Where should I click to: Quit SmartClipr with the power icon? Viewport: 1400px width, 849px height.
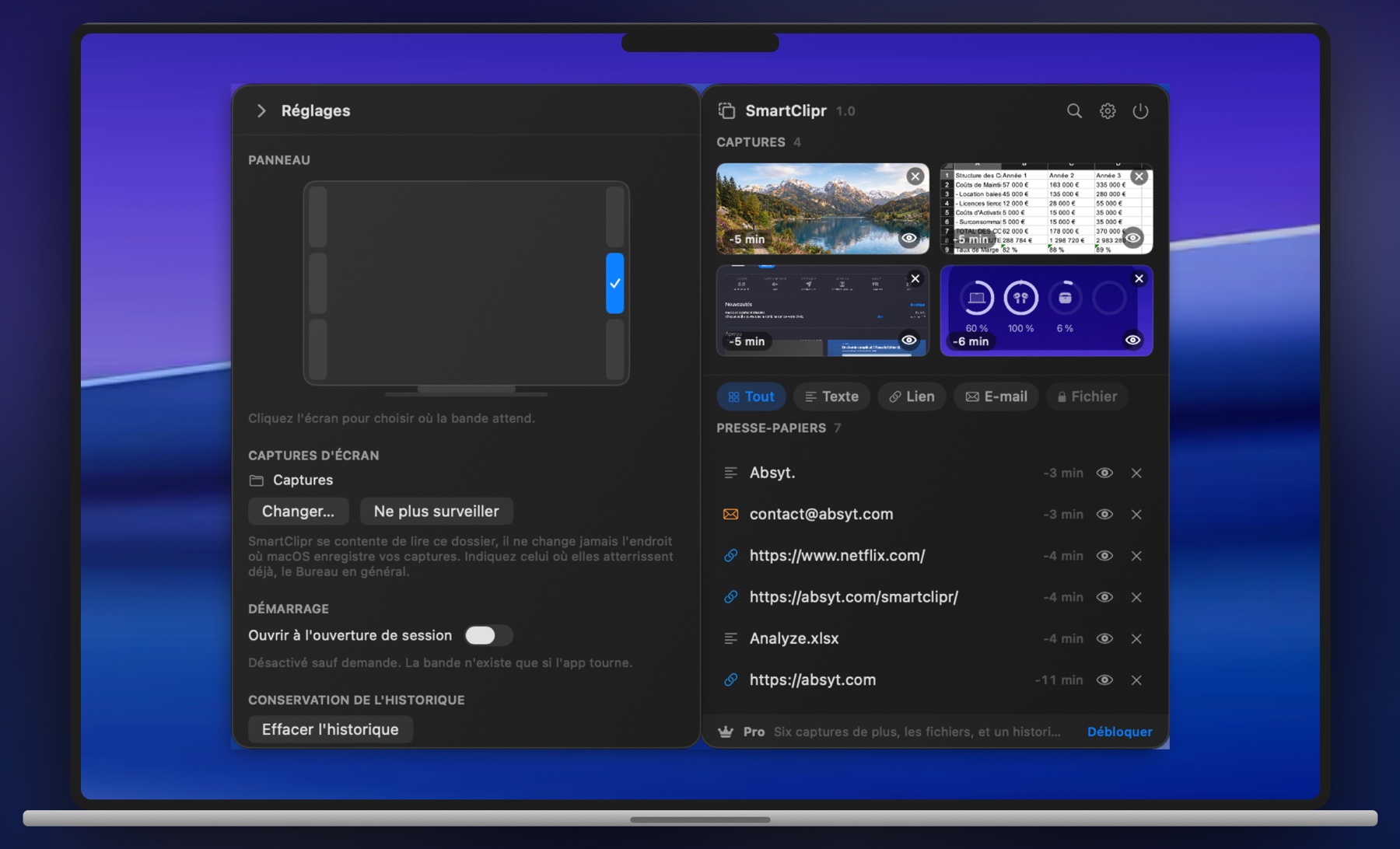click(1140, 110)
